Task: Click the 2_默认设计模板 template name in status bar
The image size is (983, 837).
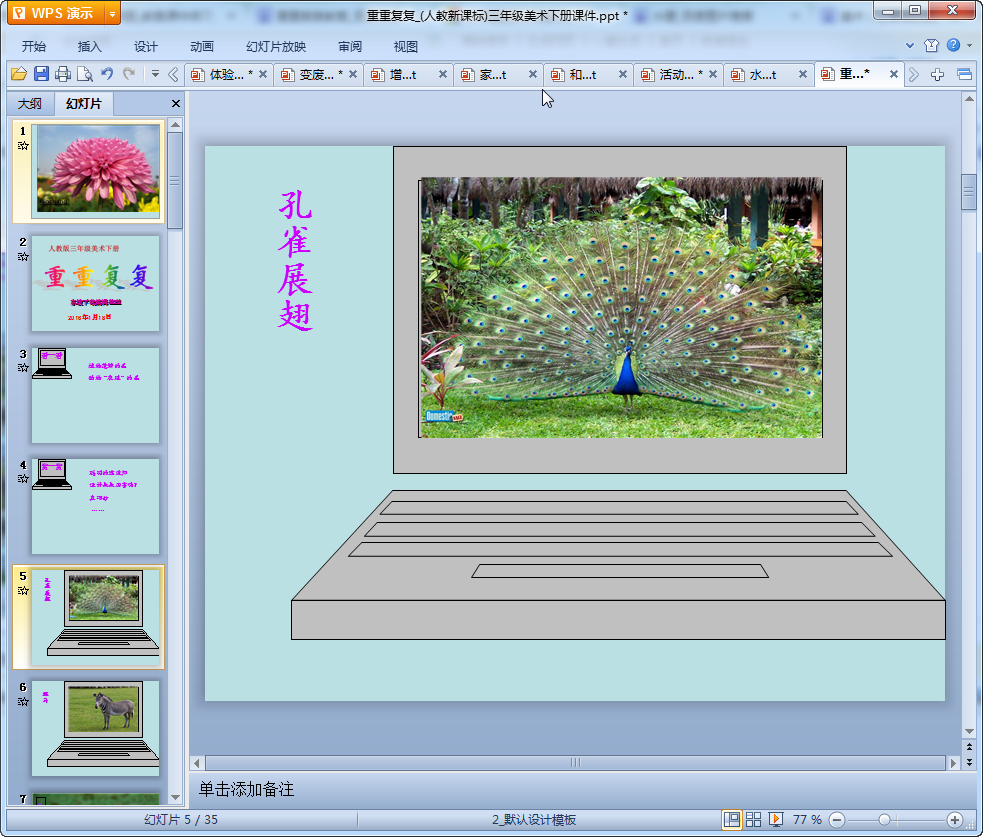Action: click(x=534, y=819)
